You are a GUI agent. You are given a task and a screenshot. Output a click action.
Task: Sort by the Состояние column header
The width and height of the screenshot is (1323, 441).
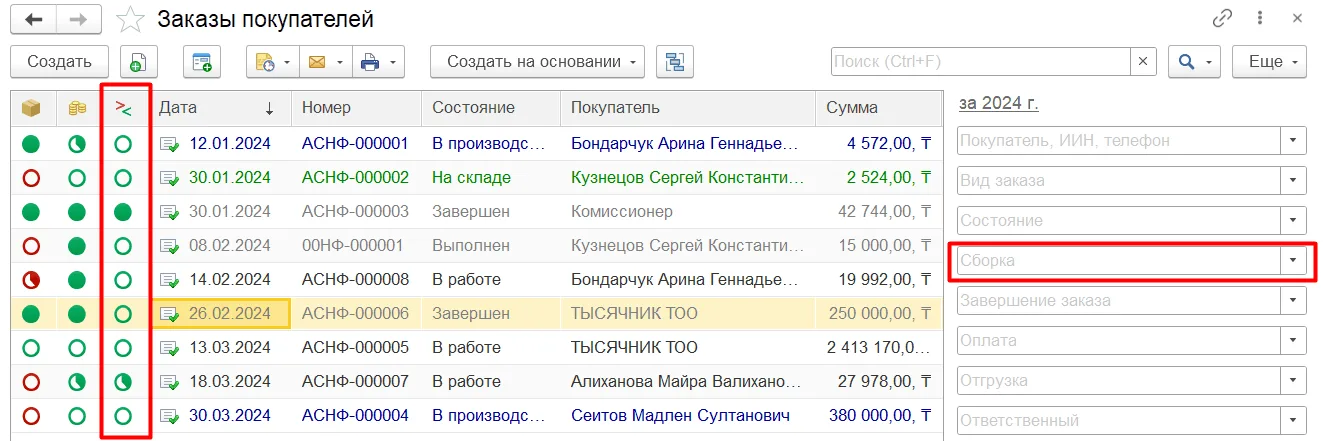tap(491, 108)
